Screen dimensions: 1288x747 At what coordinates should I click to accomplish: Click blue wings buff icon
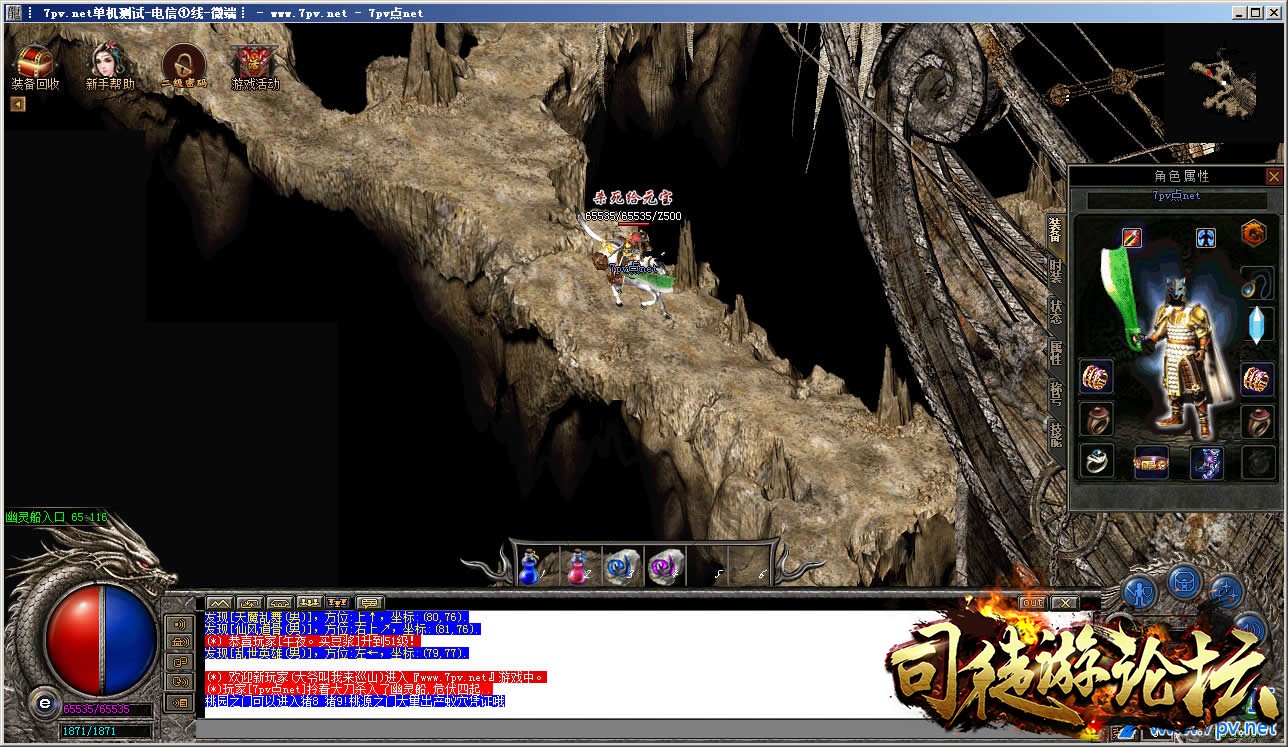click(x=1206, y=237)
